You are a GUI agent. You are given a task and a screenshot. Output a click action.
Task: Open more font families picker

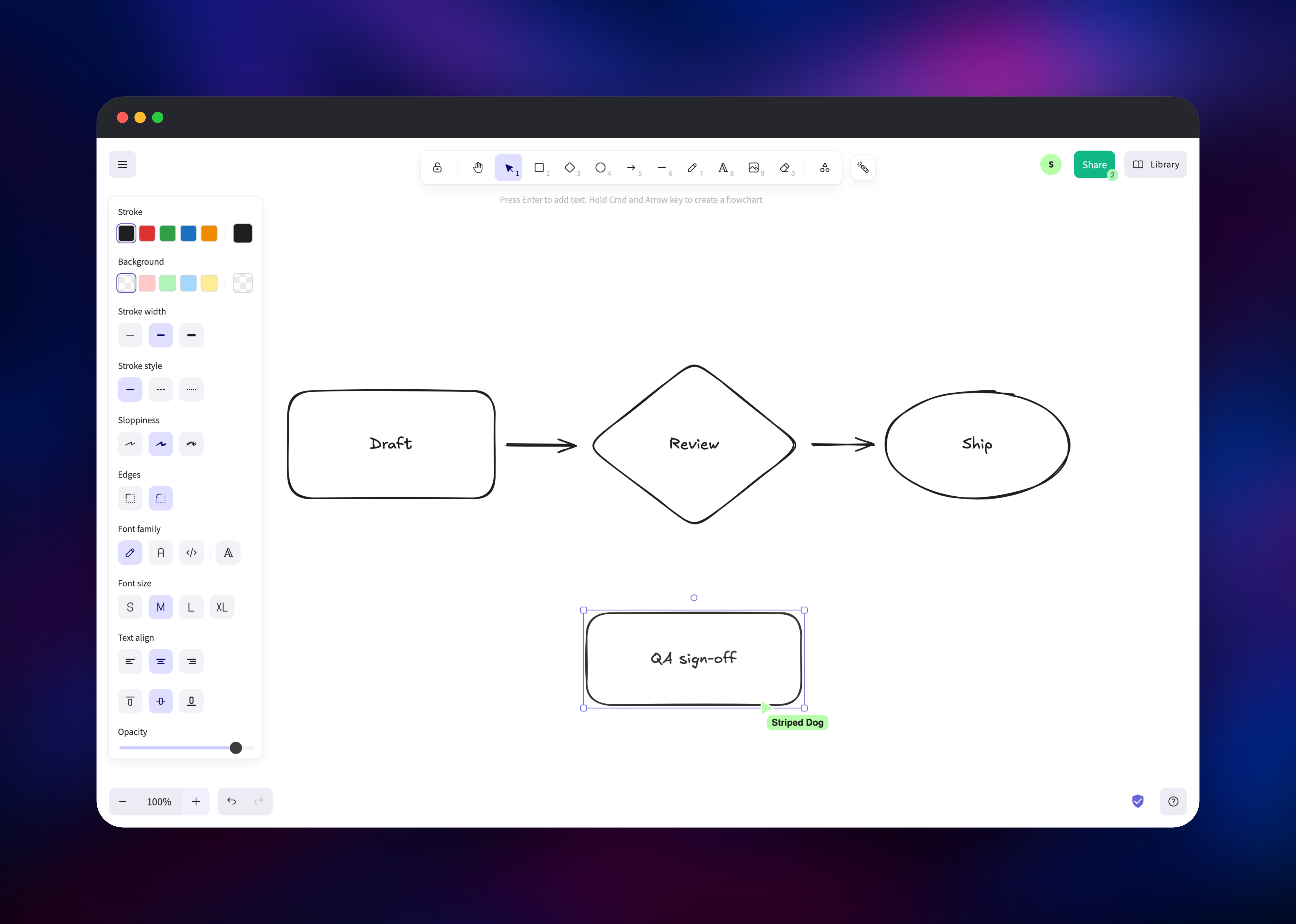228,552
